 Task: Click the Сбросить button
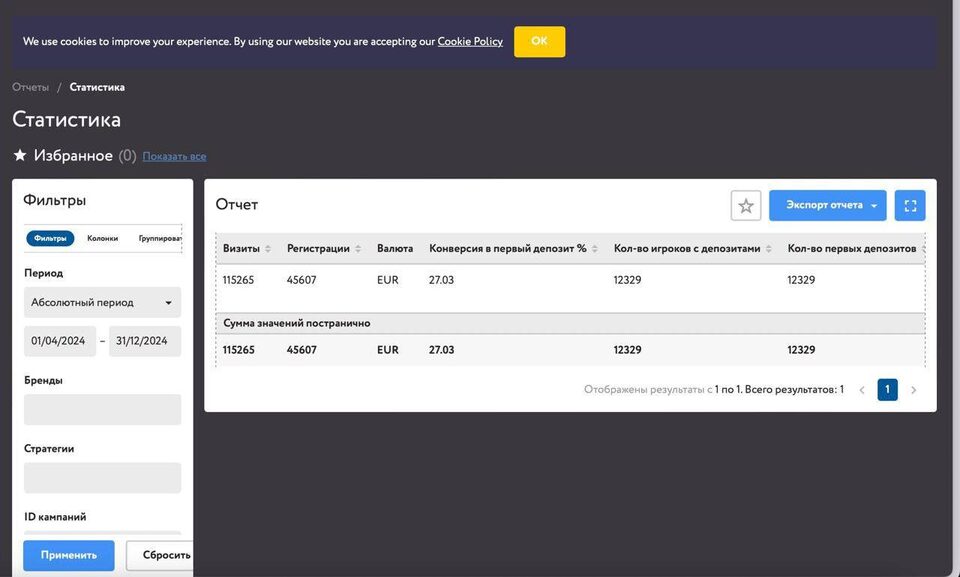(160, 555)
